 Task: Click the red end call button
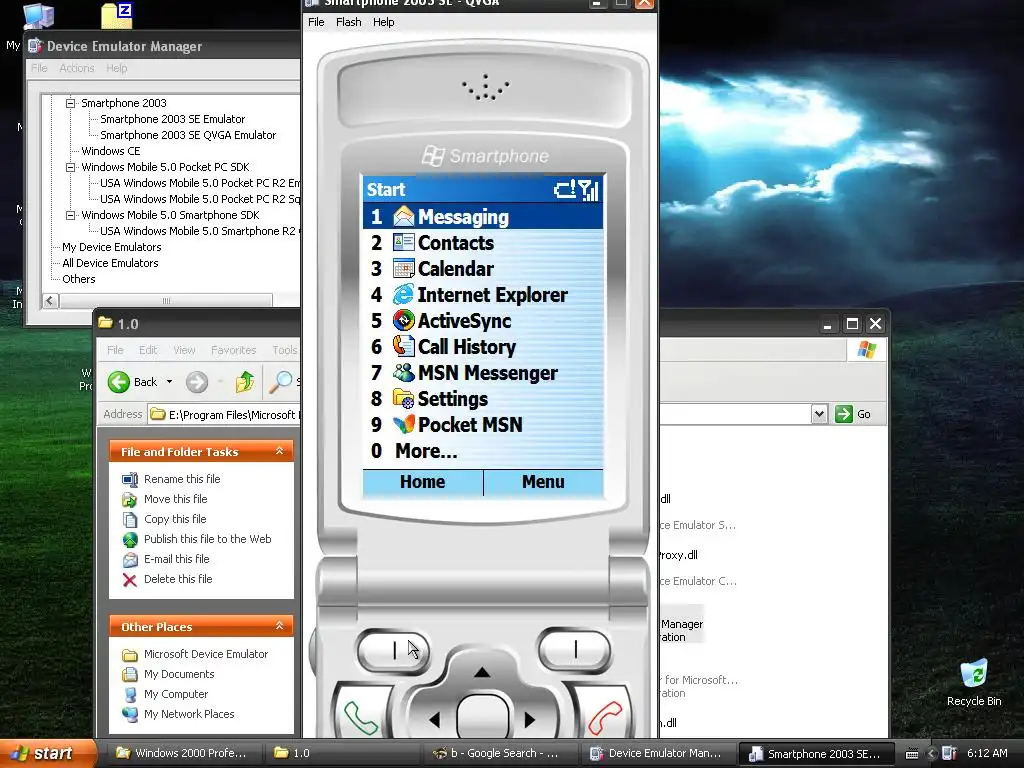pyautogui.click(x=605, y=717)
